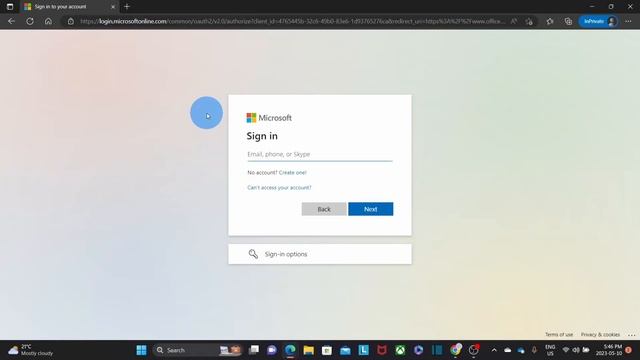
Task: Open tab actions menu icon
Action: coord(10,7)
